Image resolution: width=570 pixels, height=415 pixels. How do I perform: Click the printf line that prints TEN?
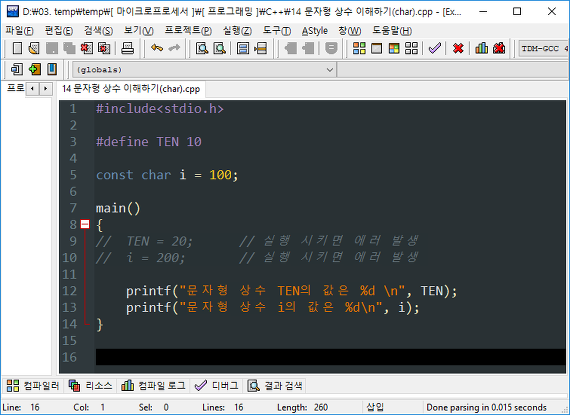tap(292, 291)
